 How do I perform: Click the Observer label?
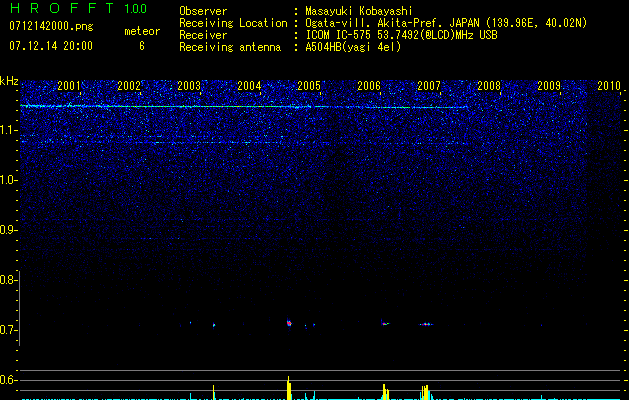click(203, 11)
